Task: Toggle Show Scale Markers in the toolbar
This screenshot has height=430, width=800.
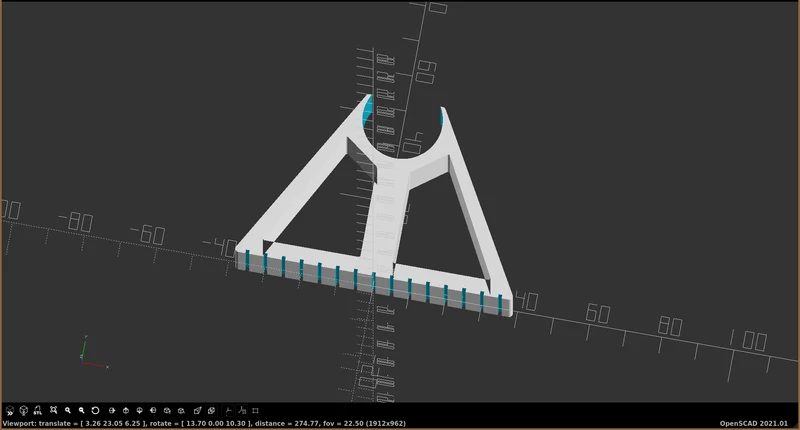Action: click(x=242, y=411)
